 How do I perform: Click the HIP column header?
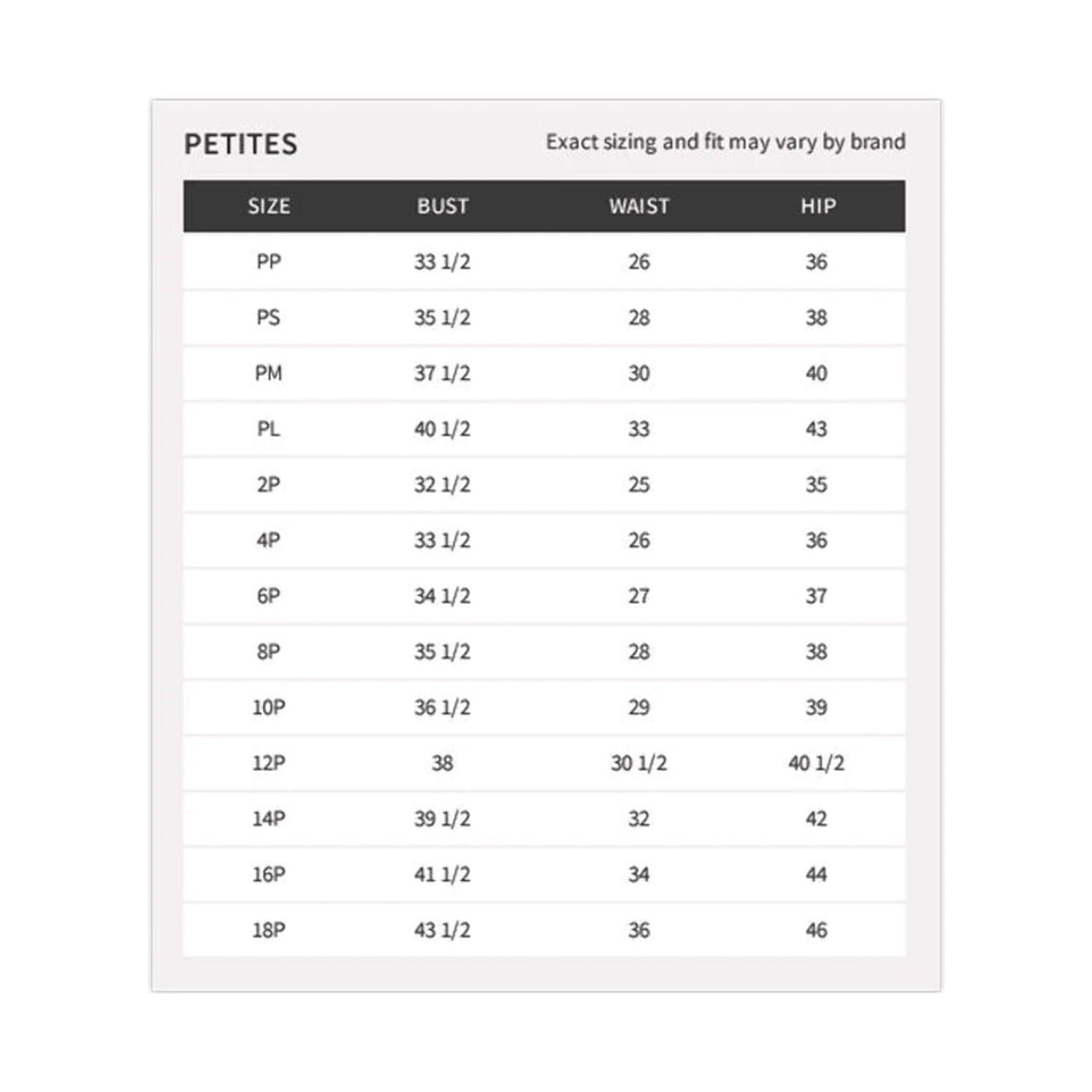[x=818, y=206]
